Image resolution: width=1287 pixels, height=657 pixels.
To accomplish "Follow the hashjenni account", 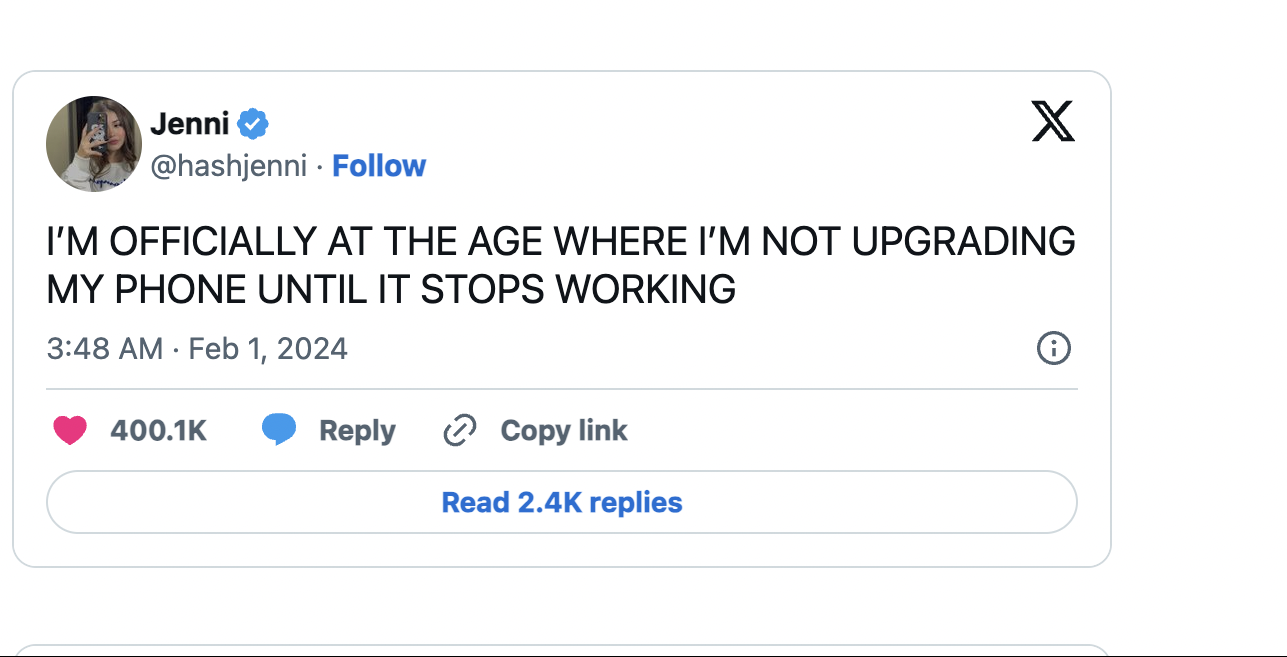I will point(379,166).
